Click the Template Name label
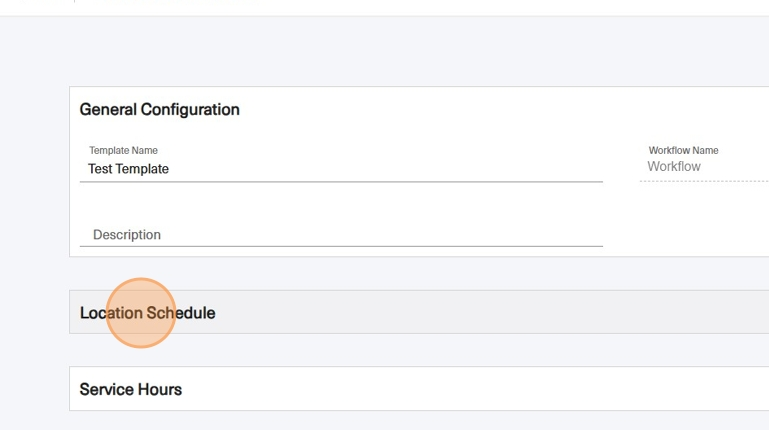This screenshot has height=430, width=769. pos(123,151)
